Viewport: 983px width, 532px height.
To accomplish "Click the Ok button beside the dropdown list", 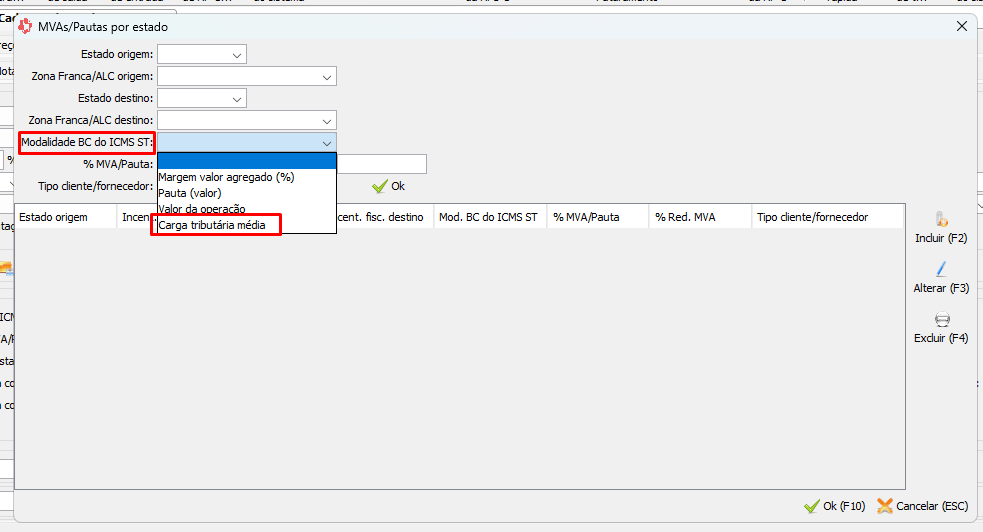I will coord(388,186).
